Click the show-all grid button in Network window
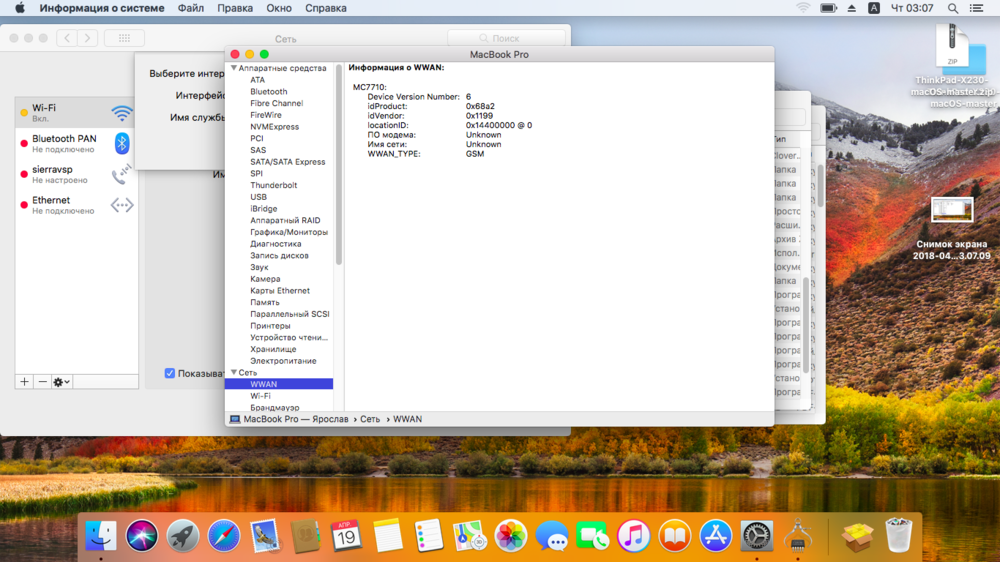Screen dimensions: 1000x562 point(124,38)
